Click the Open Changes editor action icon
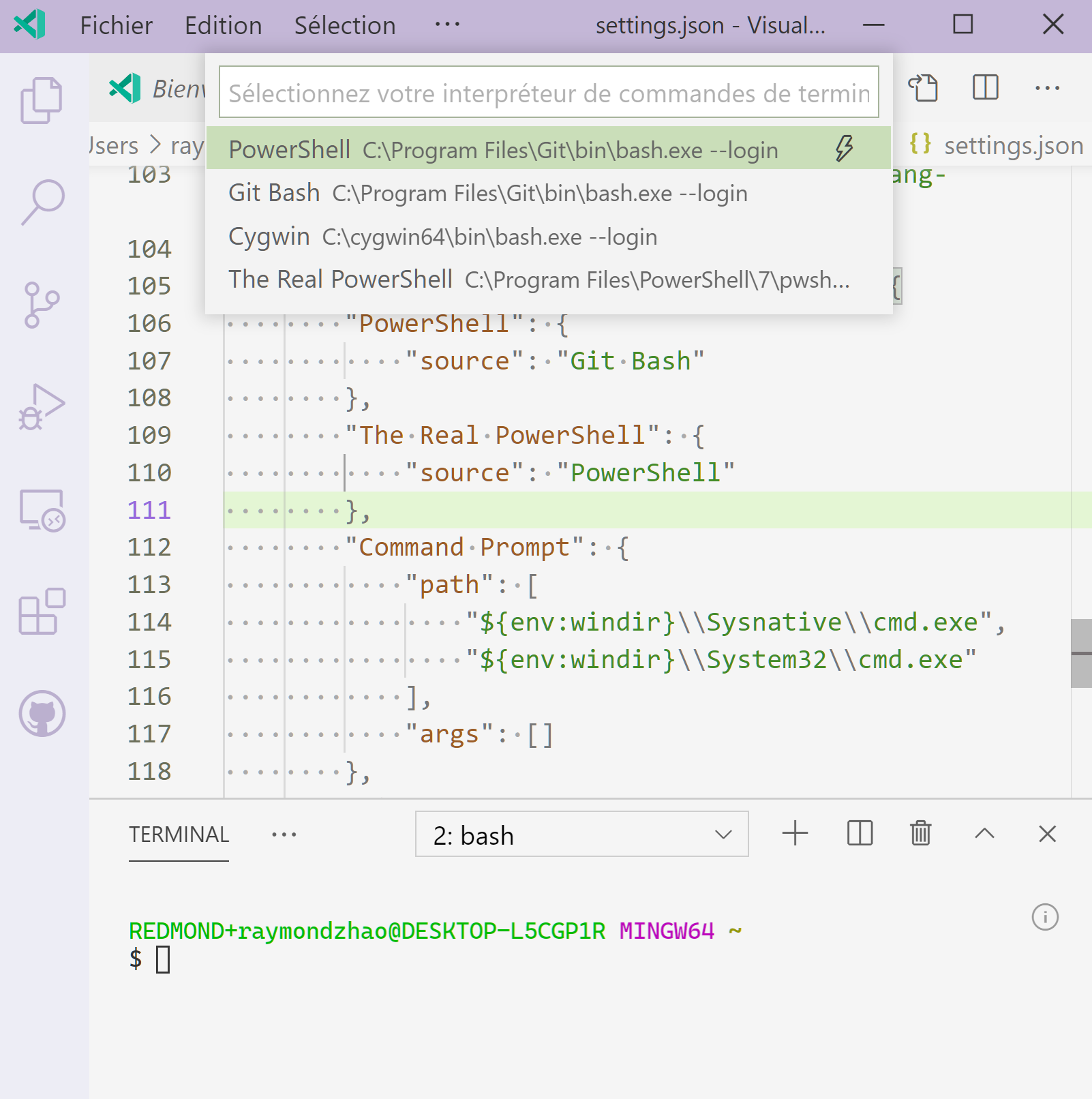This screenshot has height=1099, width=1092. 923,87
